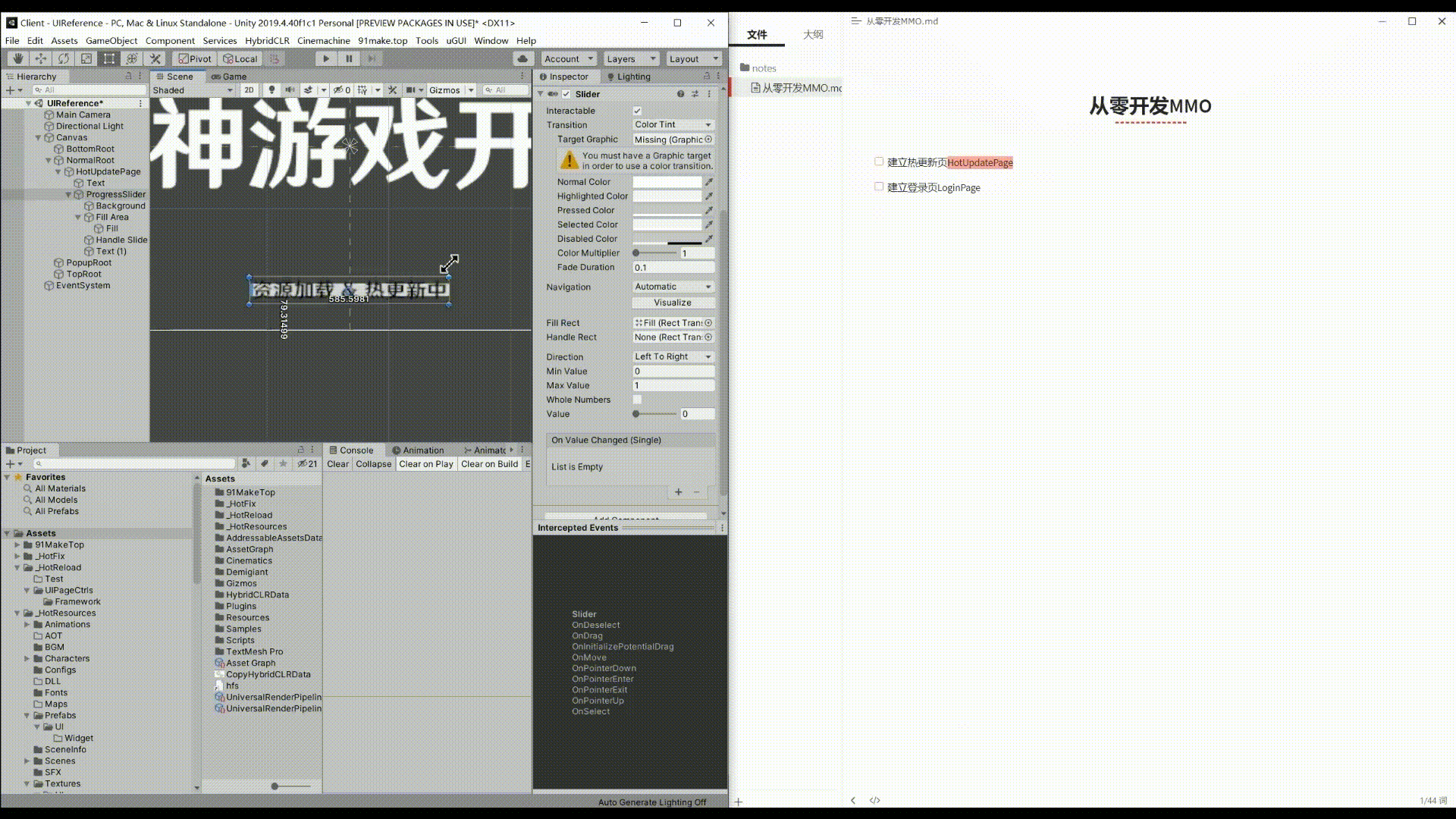
Task: Open the Cinemachine menu
Action: click(x=323, y=41)
